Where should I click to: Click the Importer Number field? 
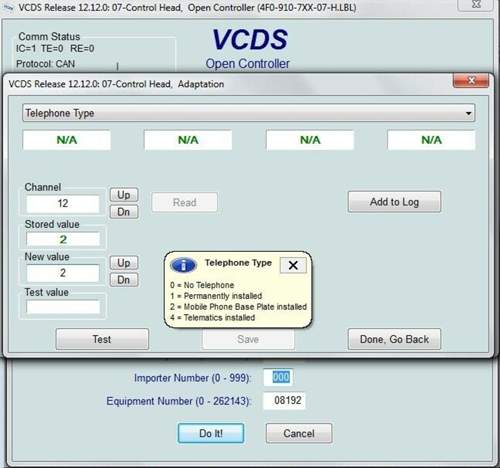coord(278,377)
